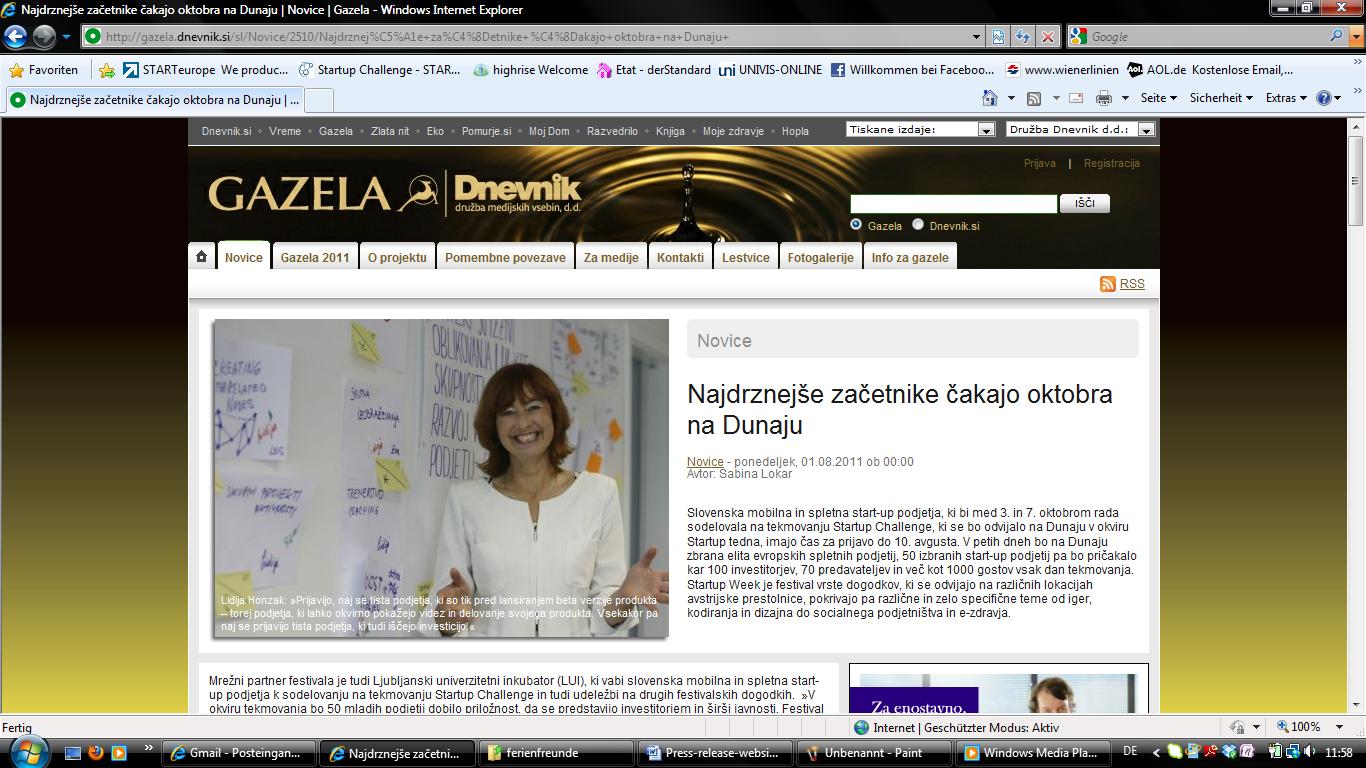
Task: Select the Gazela search radio button
Action: [856, 225]
